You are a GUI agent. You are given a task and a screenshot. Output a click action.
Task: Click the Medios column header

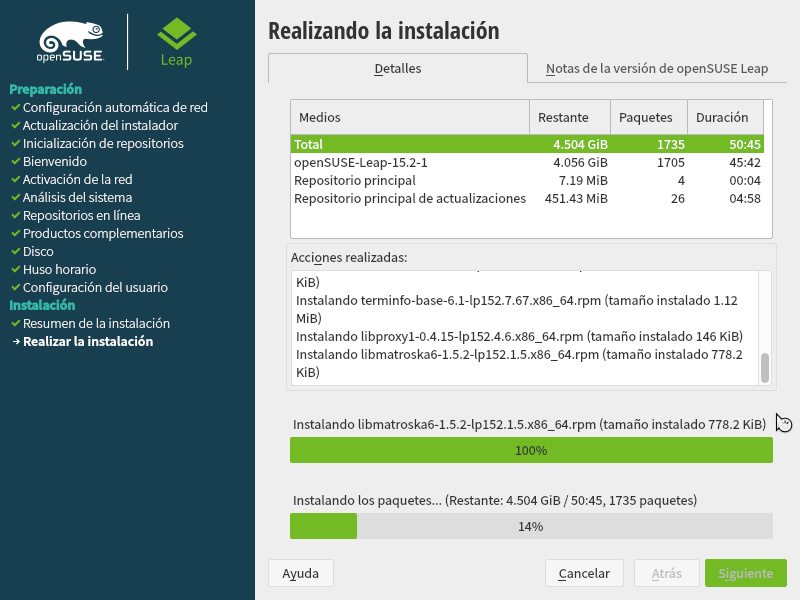coord(410,117)
